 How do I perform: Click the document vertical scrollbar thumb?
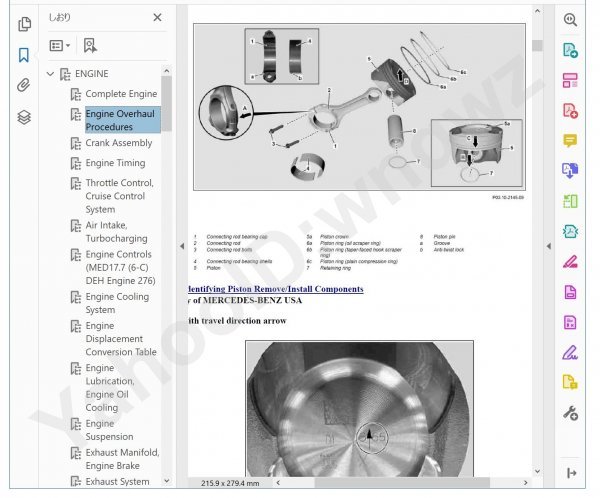tap(537, 46)
